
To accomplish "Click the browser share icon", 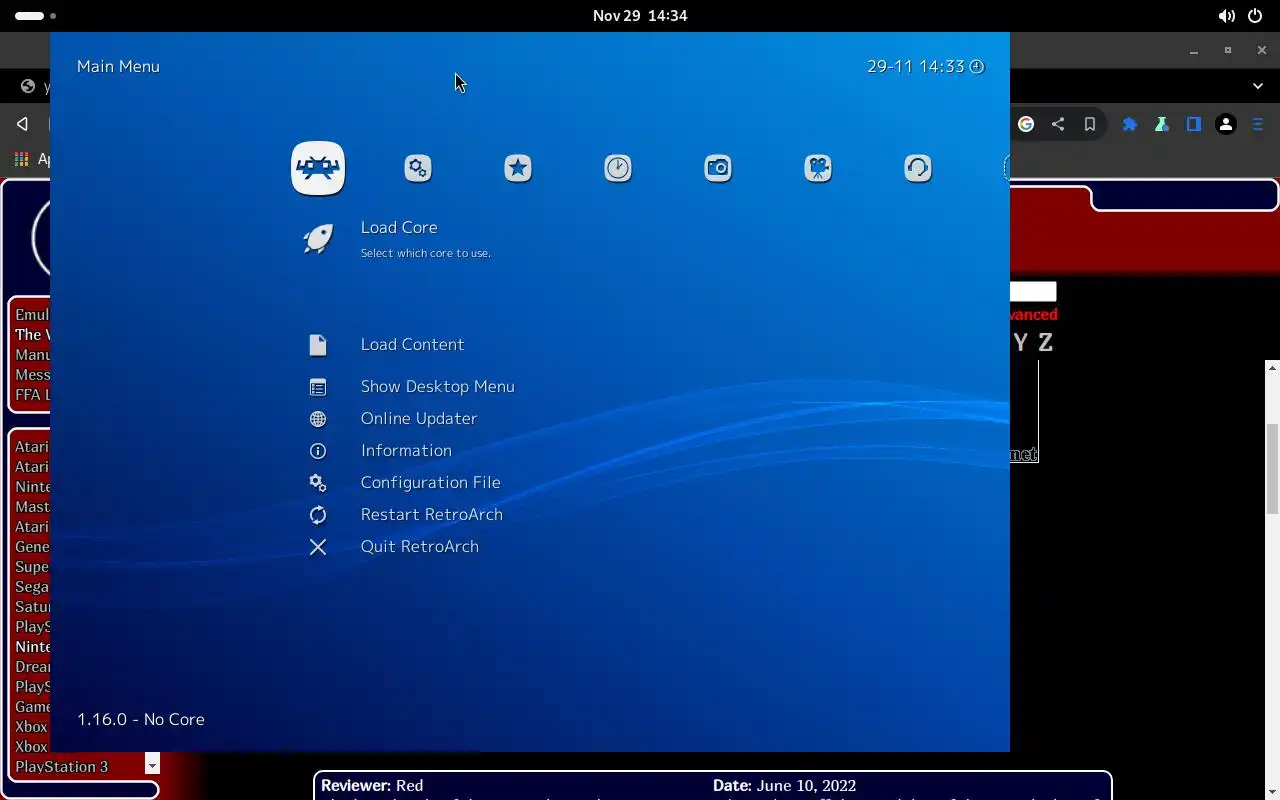I will tap(1058, 124).
